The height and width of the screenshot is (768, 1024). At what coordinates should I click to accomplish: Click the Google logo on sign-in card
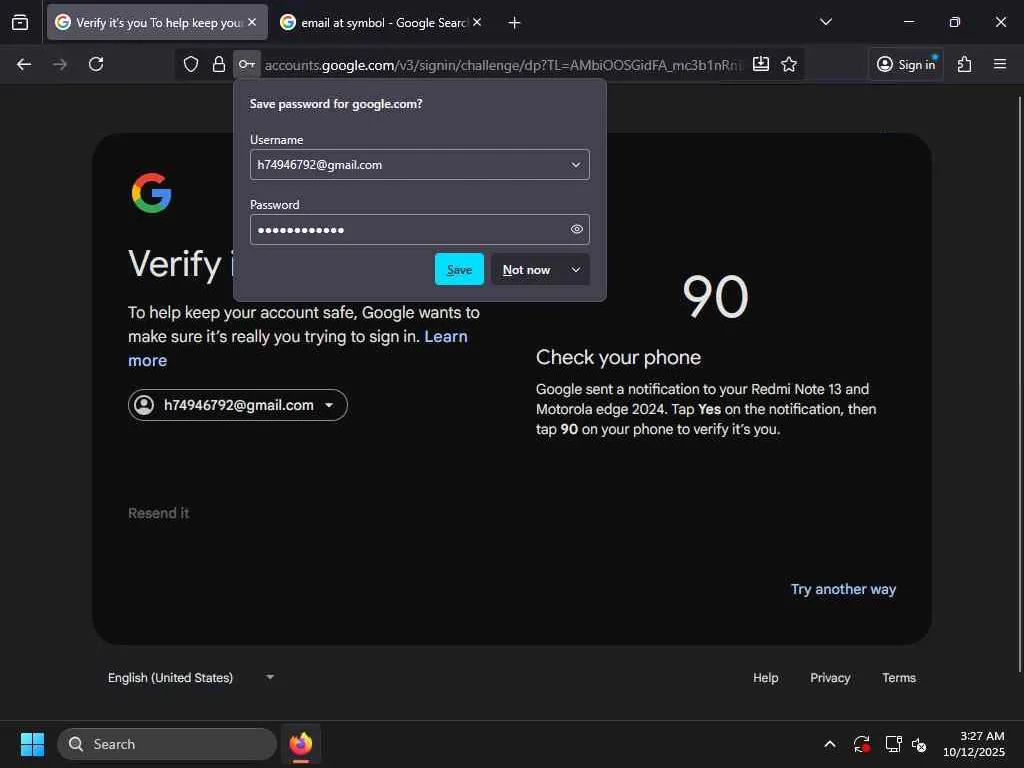[x=152, y=193]
